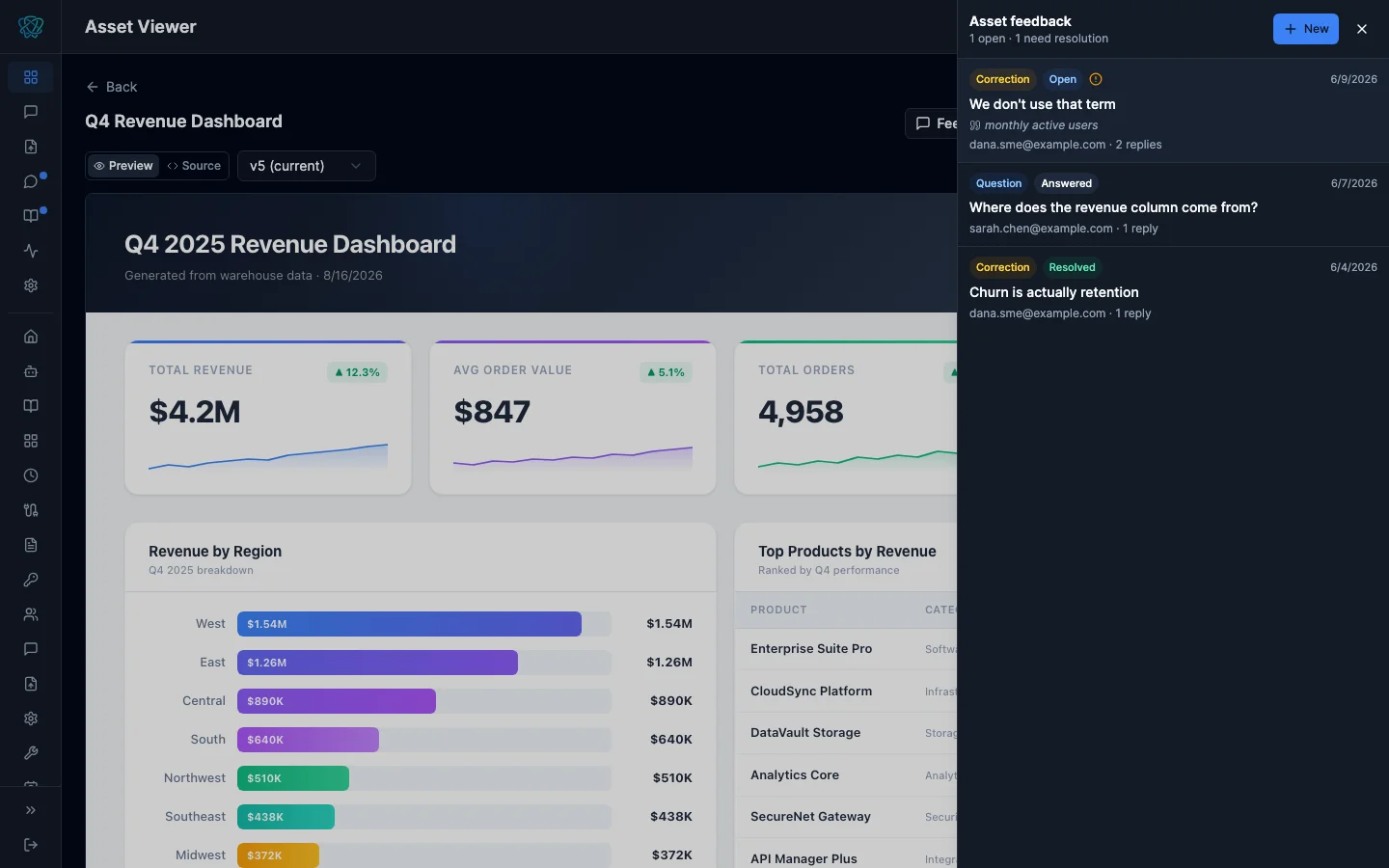Open the file upload icon above the round chat bubble
This screenshot has width=1389, height=868.
31,147
